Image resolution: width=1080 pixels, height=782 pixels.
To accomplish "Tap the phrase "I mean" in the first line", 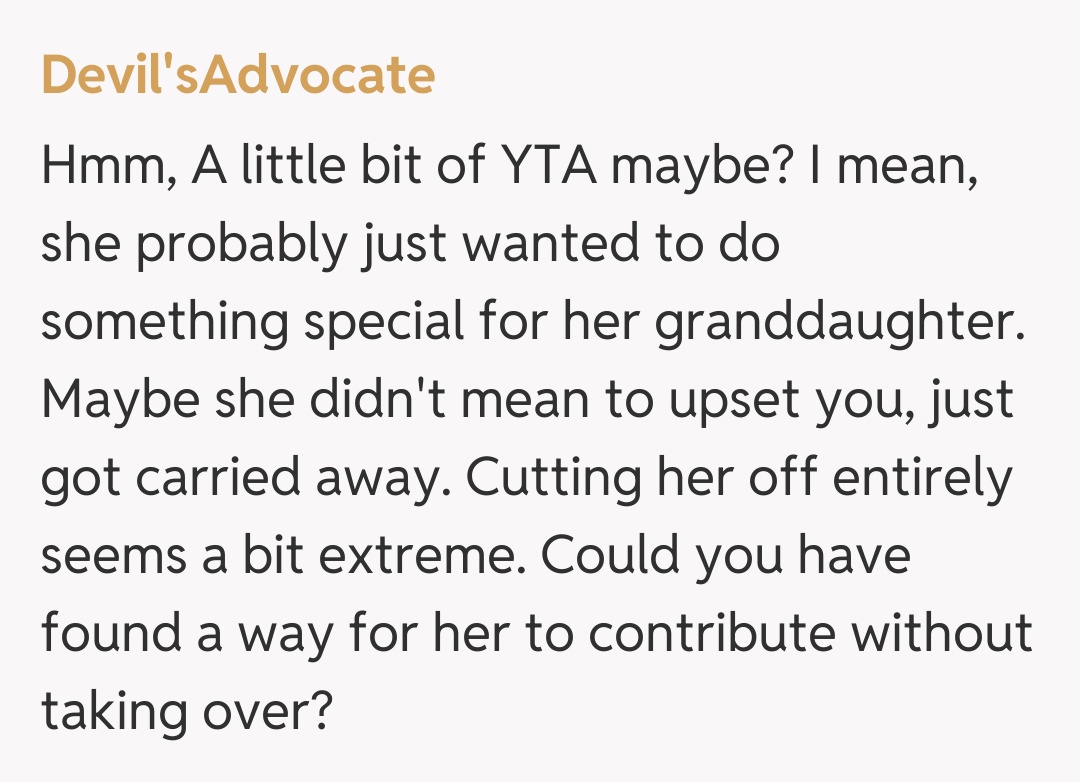I will pos(892,166).
